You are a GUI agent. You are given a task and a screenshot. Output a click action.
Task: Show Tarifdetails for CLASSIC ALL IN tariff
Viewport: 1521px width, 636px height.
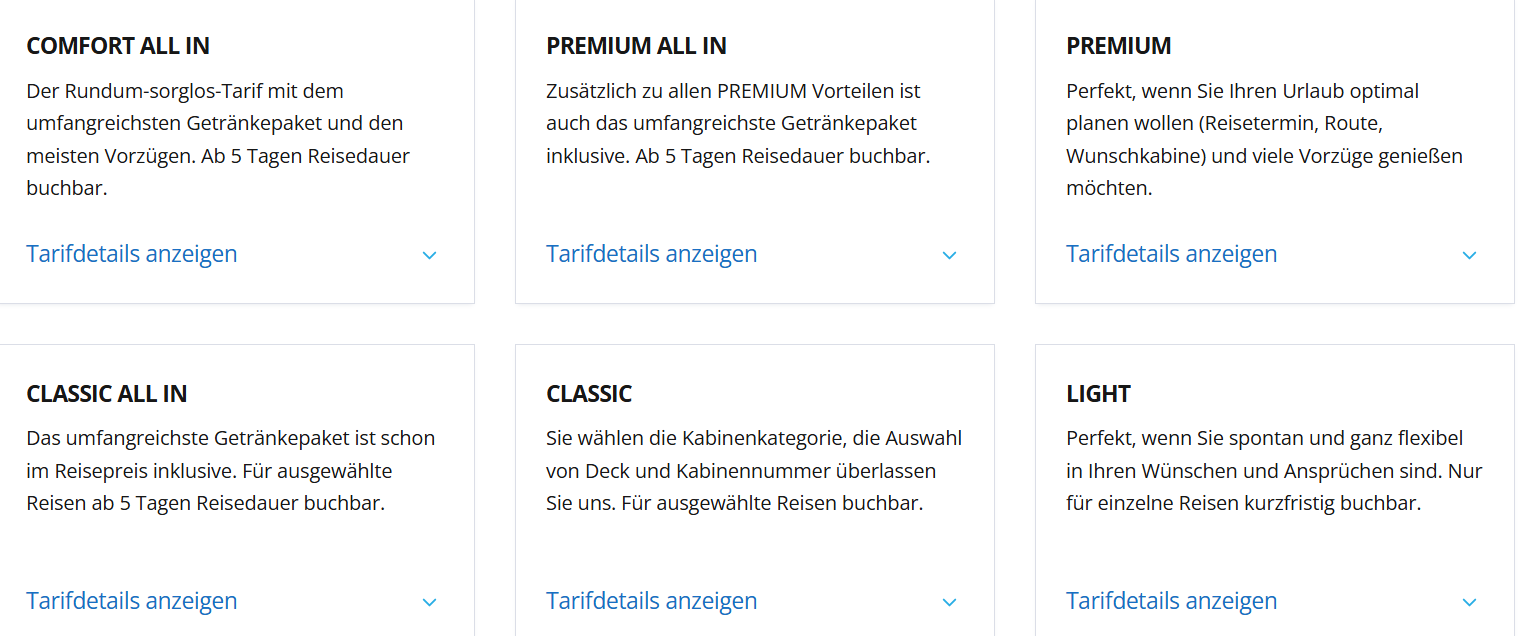tap(132, 601)
